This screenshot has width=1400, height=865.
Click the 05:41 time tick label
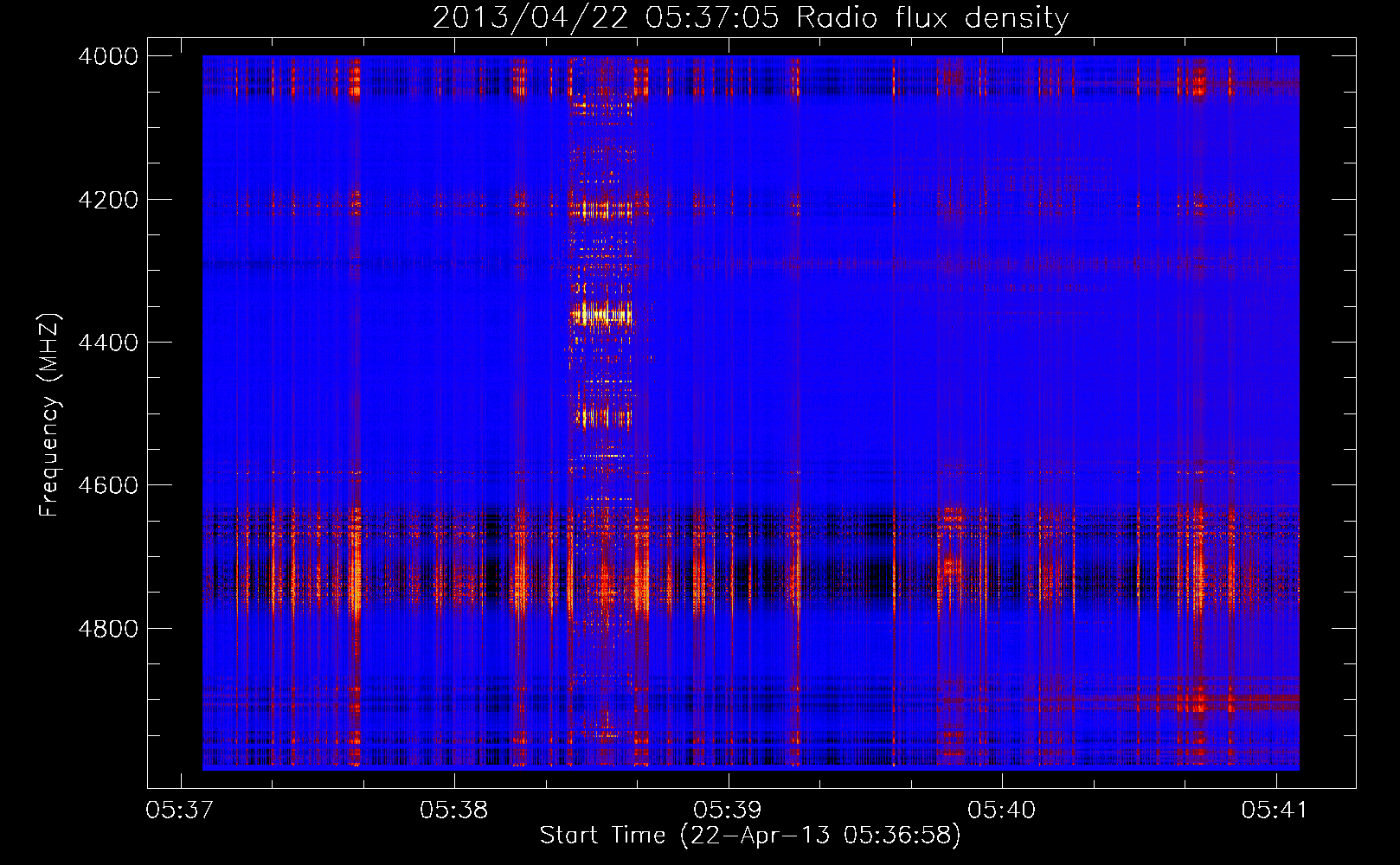click(x=1275, y=810)
